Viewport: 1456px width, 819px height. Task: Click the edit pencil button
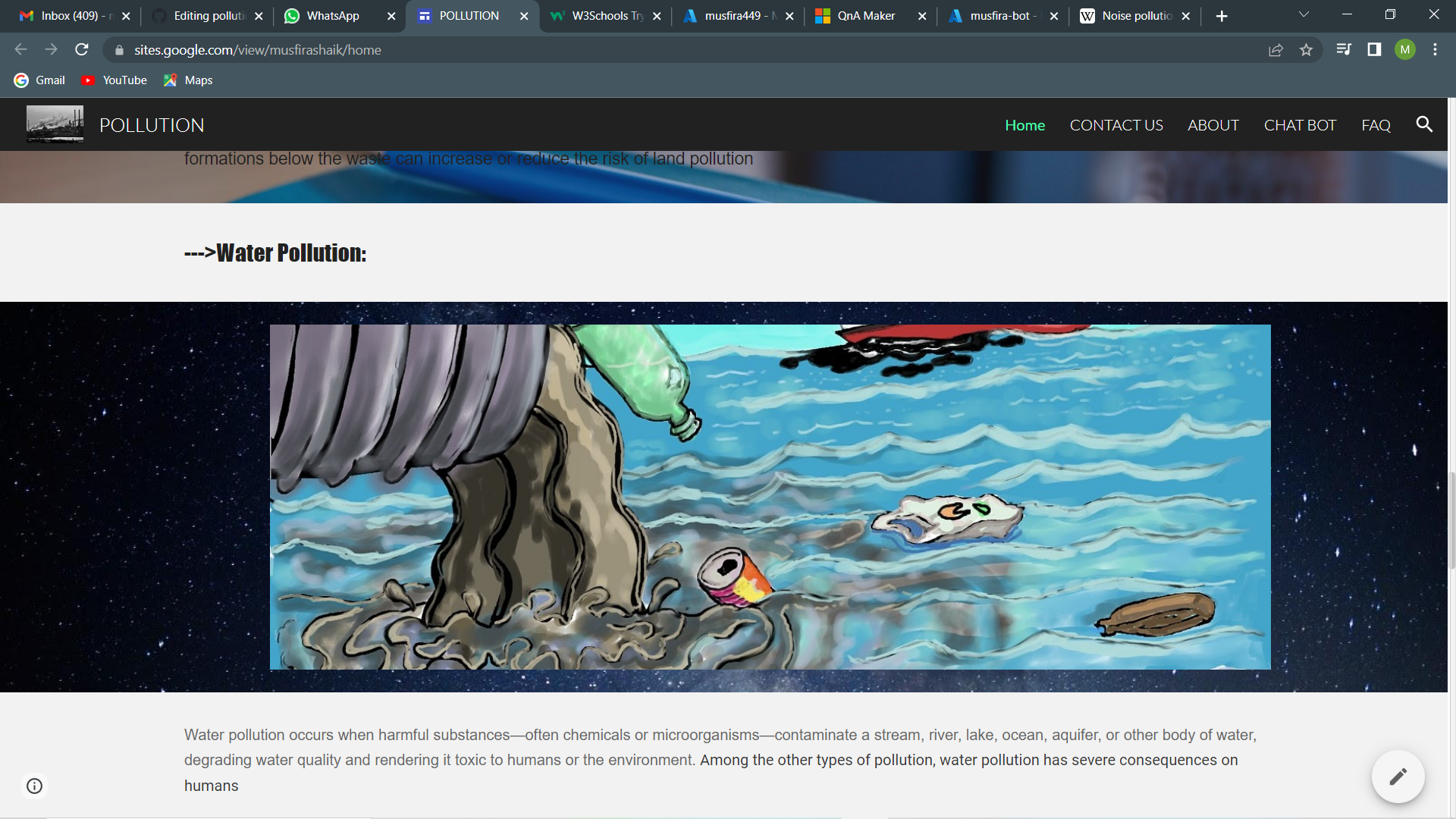(1398, 776)
